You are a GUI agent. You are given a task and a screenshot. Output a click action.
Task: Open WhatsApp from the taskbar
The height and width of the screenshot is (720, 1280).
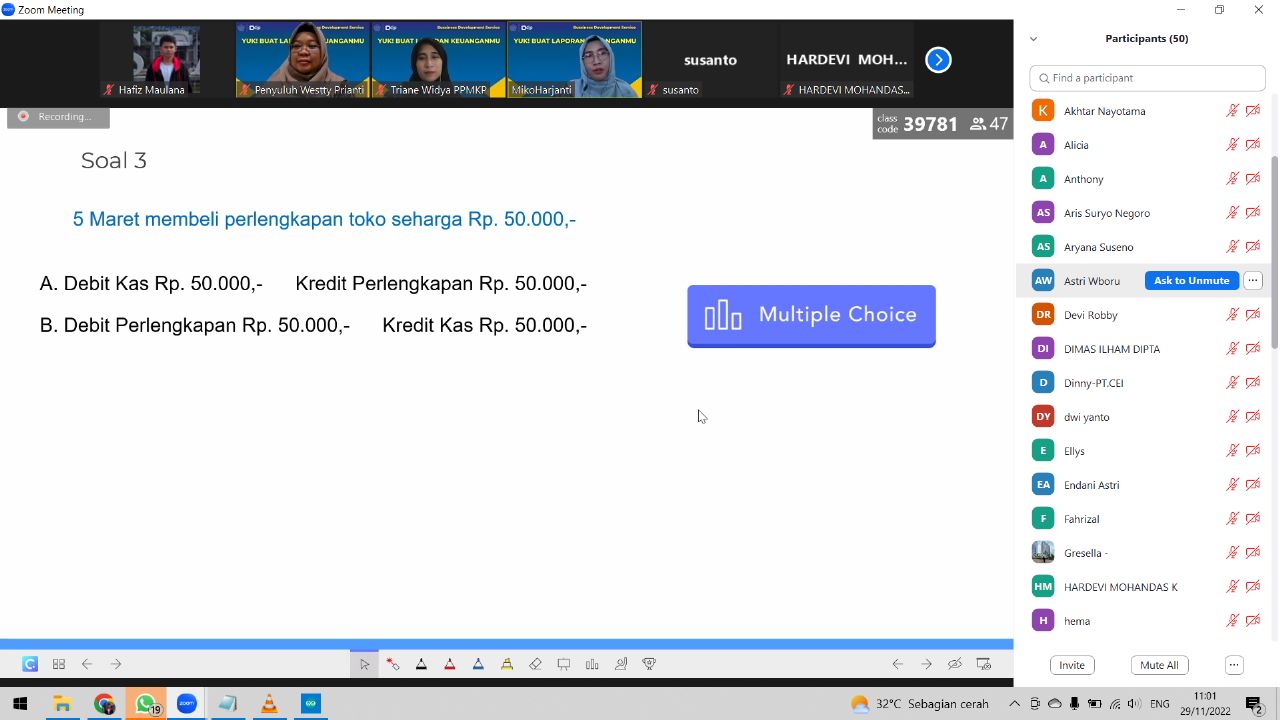coord(146,704)
